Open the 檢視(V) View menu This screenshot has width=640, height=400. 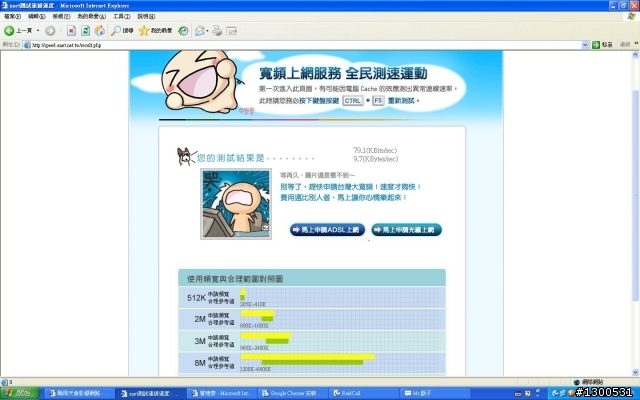coord(61,16)
